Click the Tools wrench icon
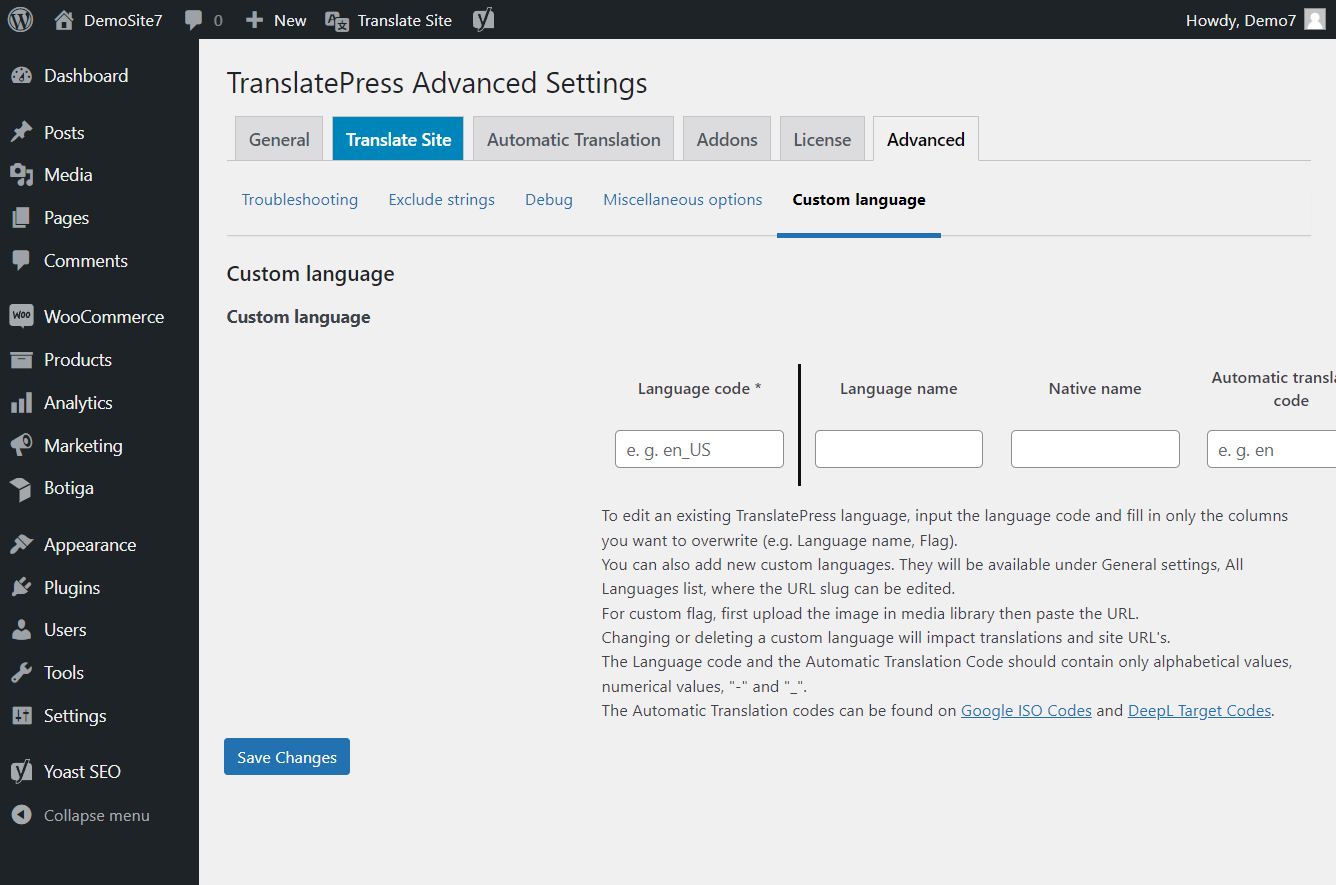This screenshot has width=1336, height=885. pos(21,673)
